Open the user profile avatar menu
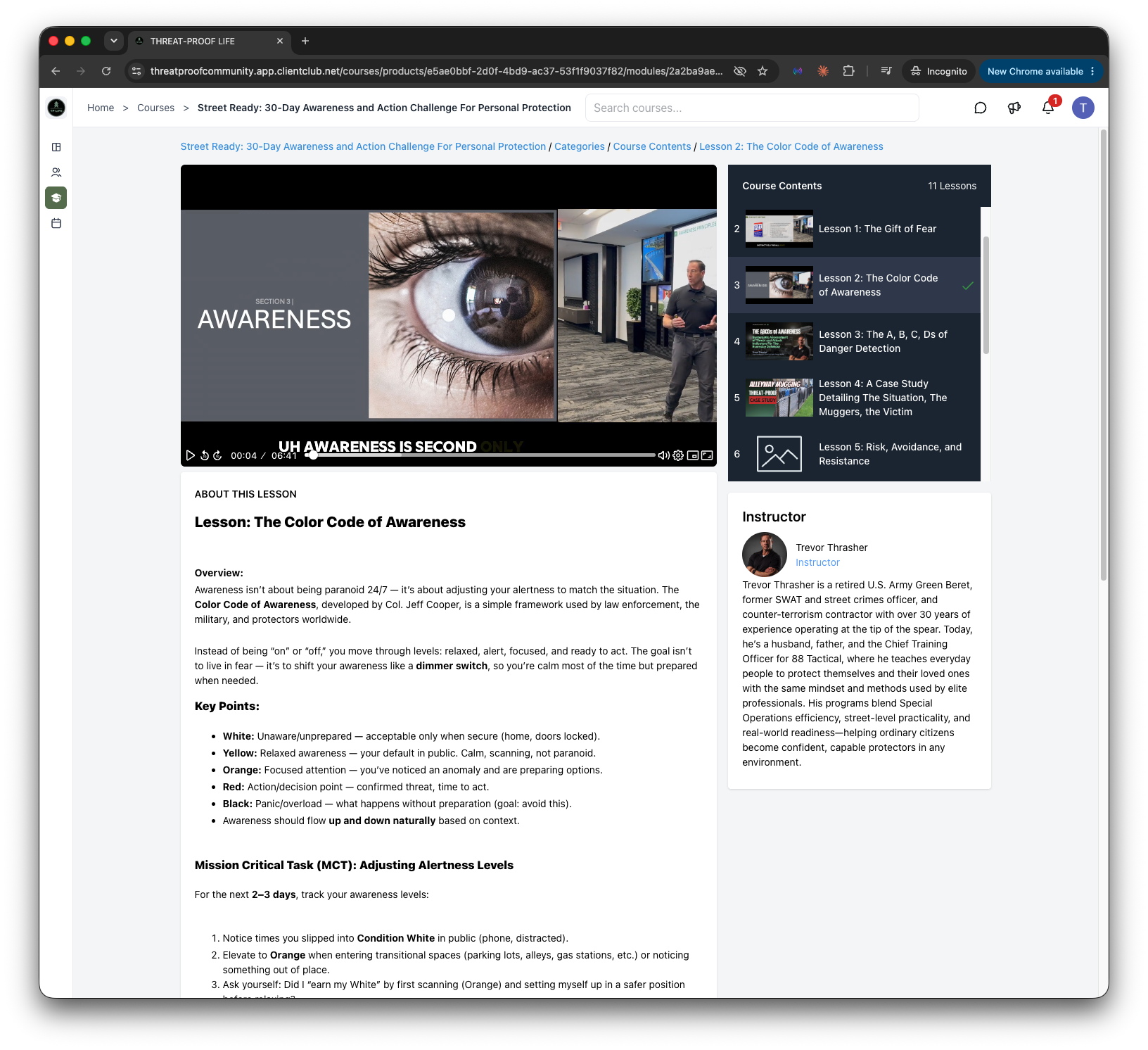Viewport: 1148px width, 1050px height. coord(1083,108)
